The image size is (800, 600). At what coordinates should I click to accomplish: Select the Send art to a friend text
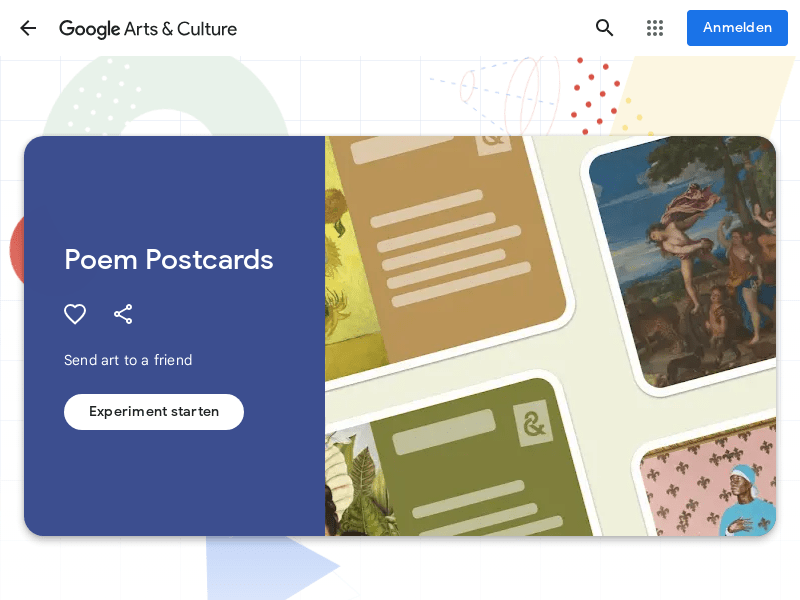click(x=128, y=360)
